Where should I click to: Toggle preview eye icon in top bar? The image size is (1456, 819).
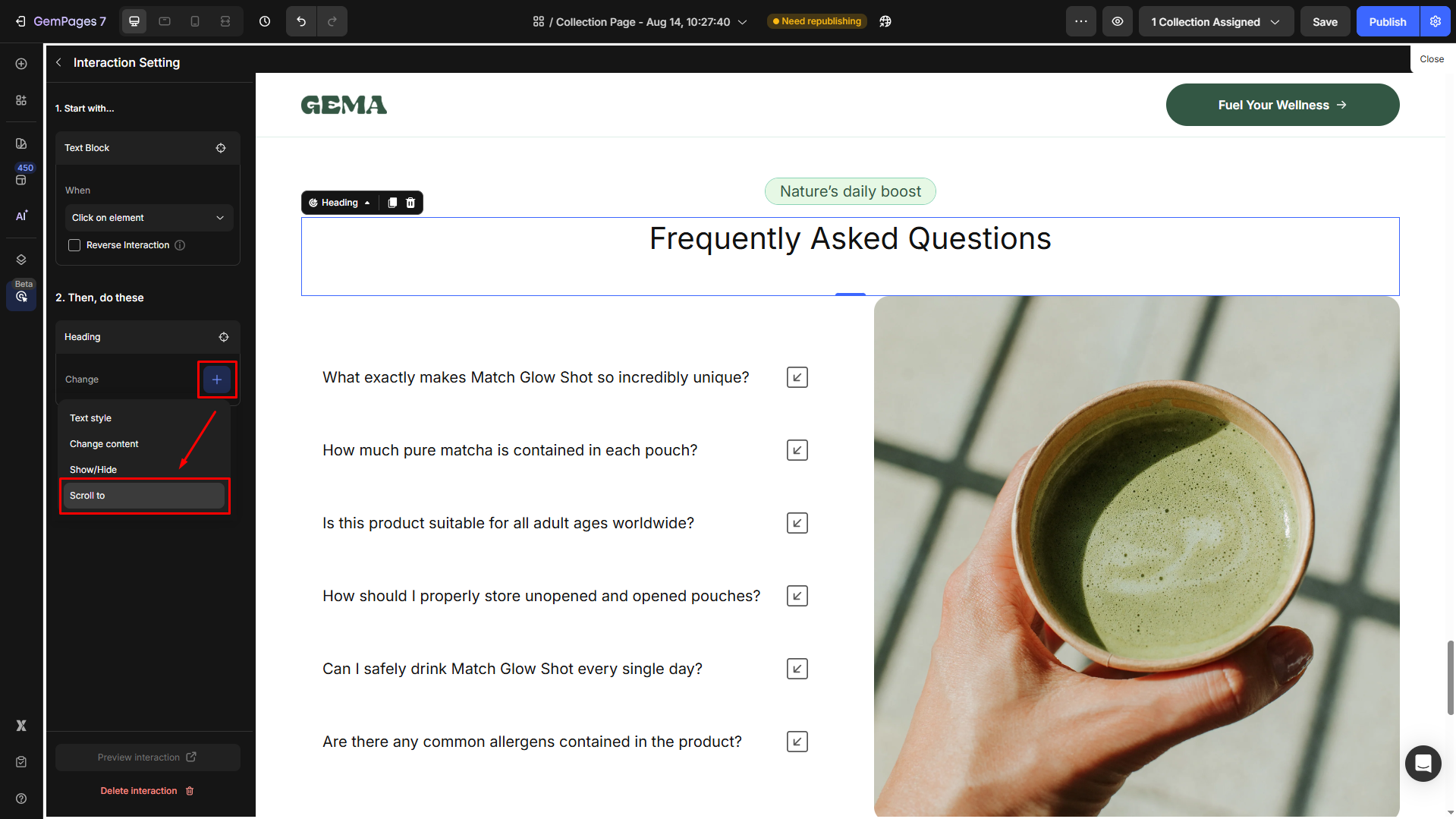[x=1118, y=21]
